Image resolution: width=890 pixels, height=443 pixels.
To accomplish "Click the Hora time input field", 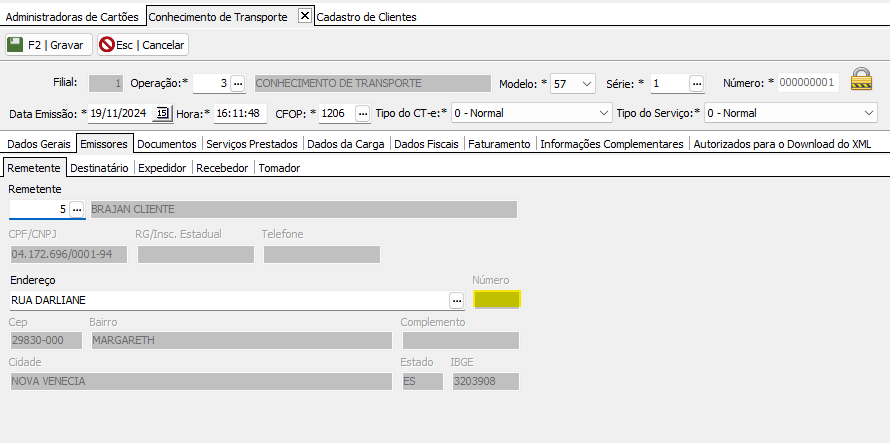I will 240,113.
